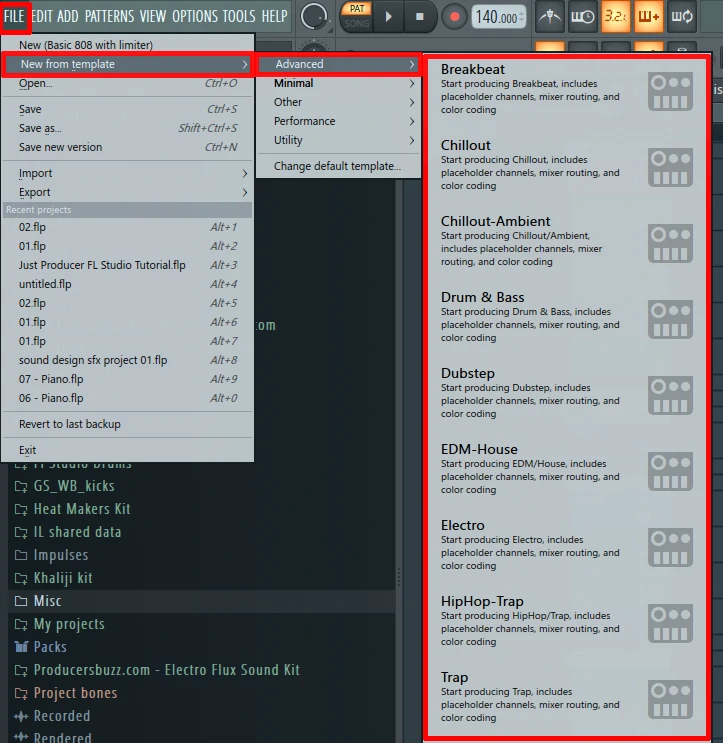The width and height of the screenshot is (723, 743).
Task: Choose New (Basic 808 with limiter)
Action: (x=128, y=45)
